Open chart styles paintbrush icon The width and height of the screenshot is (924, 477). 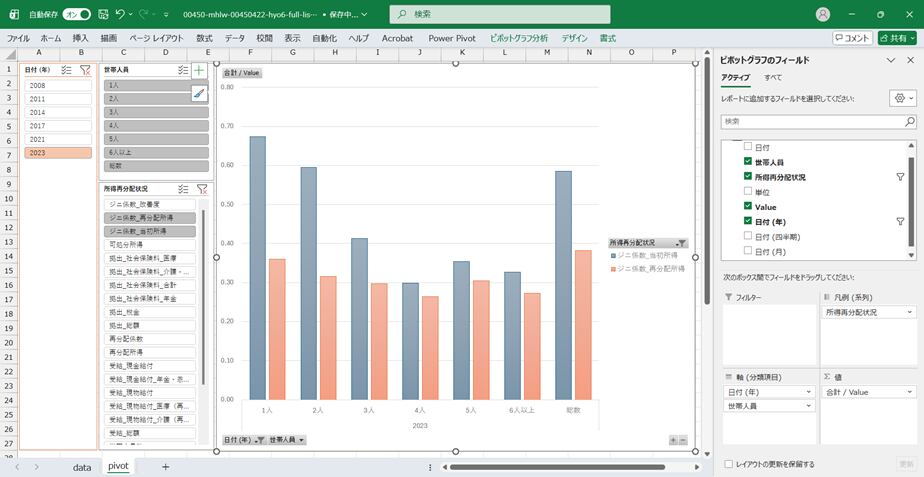[x=200, y=93]
